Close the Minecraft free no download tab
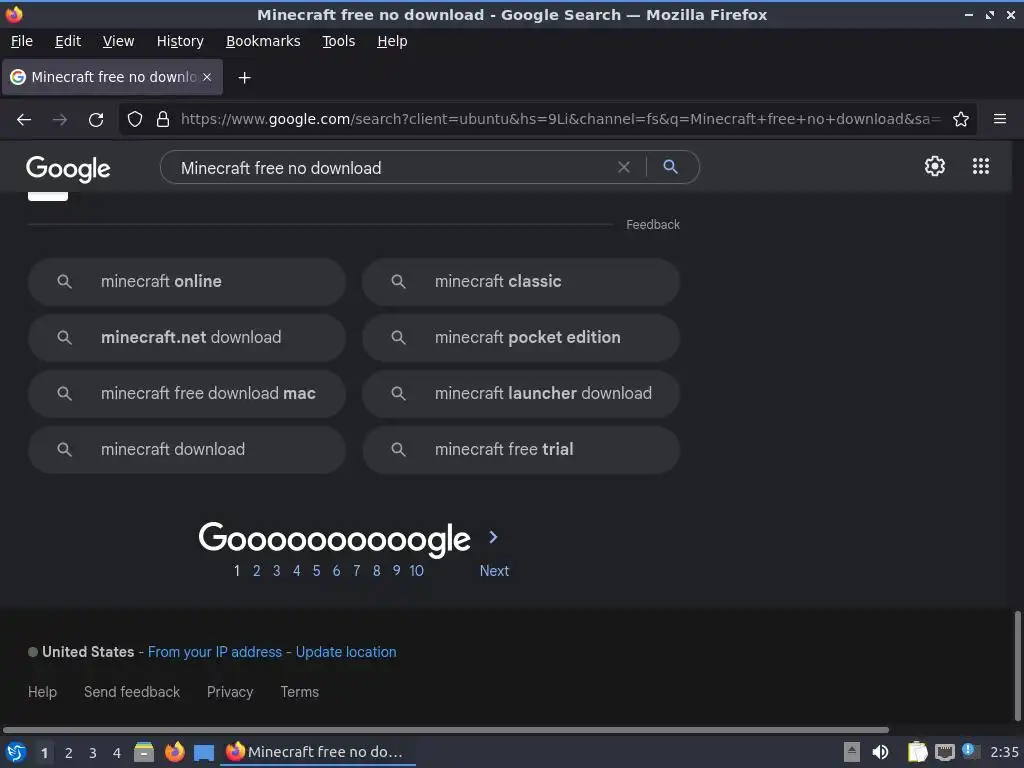 click(207, 77)
